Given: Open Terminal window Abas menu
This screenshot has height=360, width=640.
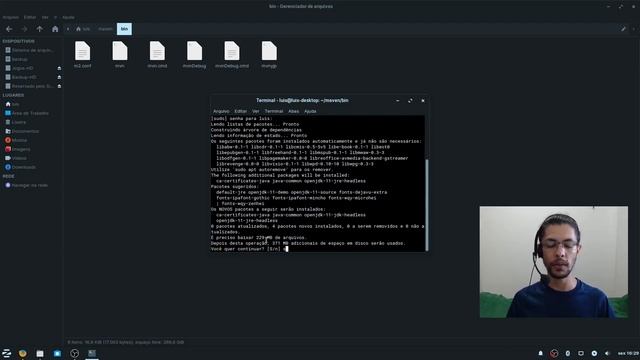Looking at the screenshot, I should pos(293,111).
